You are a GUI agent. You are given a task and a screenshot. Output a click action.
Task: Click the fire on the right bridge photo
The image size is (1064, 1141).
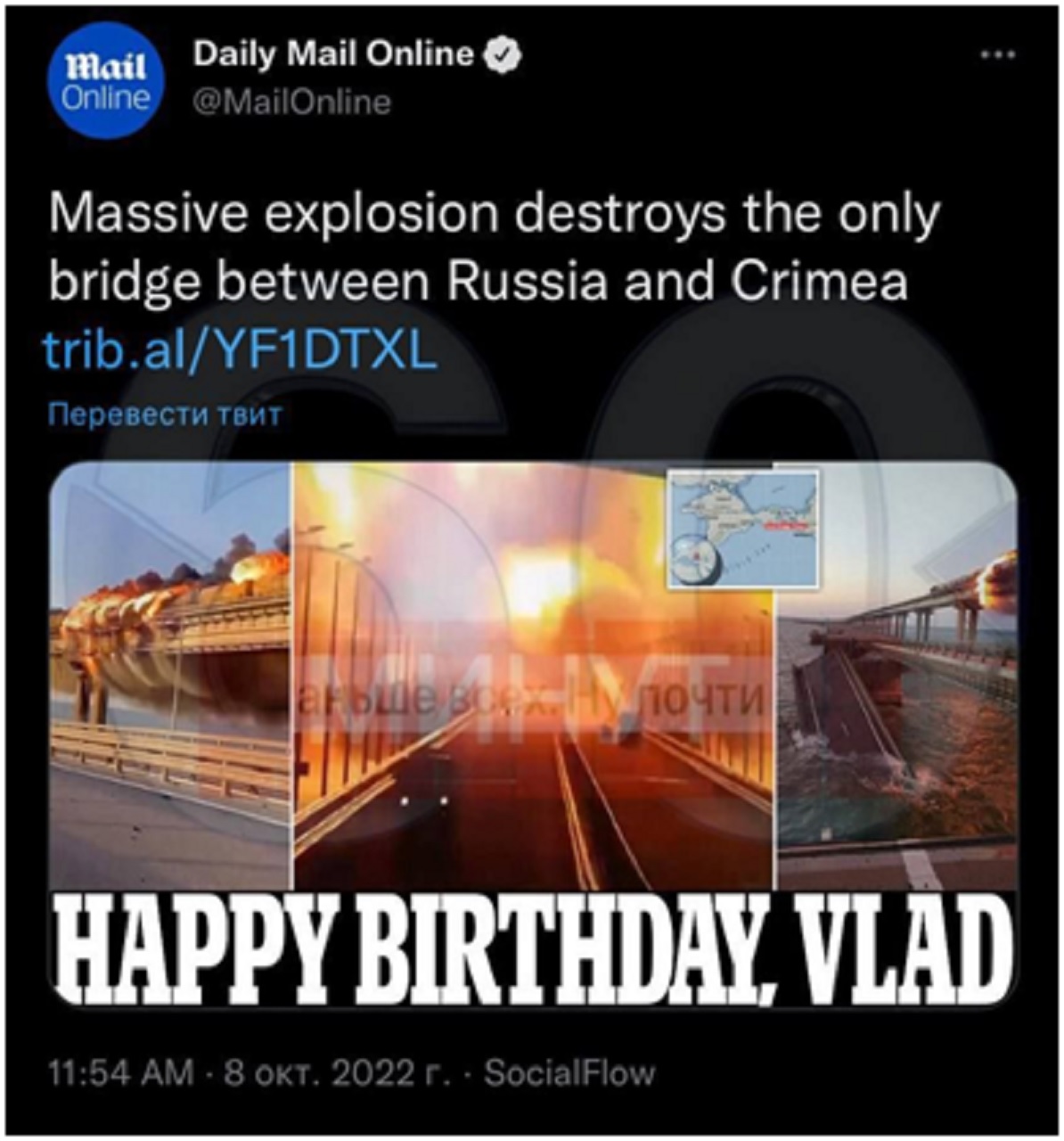tap(994, 582)
